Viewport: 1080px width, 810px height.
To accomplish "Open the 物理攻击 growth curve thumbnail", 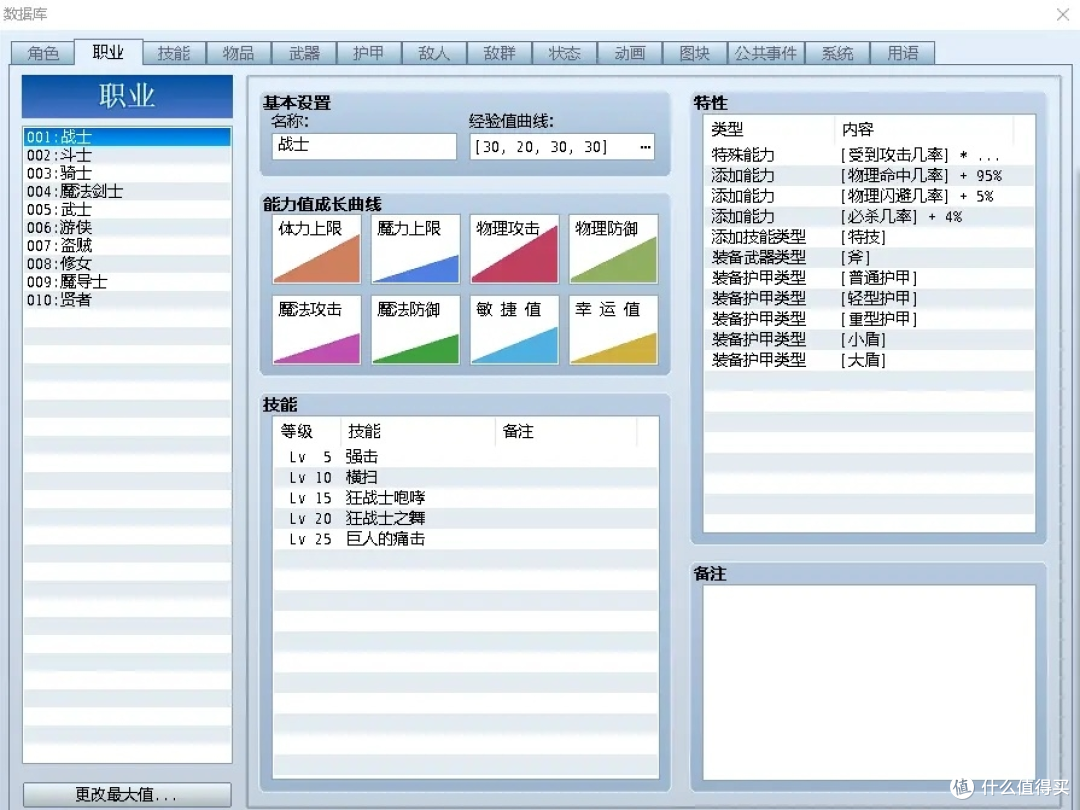I will pyautogui.click(x=515, y=249).
